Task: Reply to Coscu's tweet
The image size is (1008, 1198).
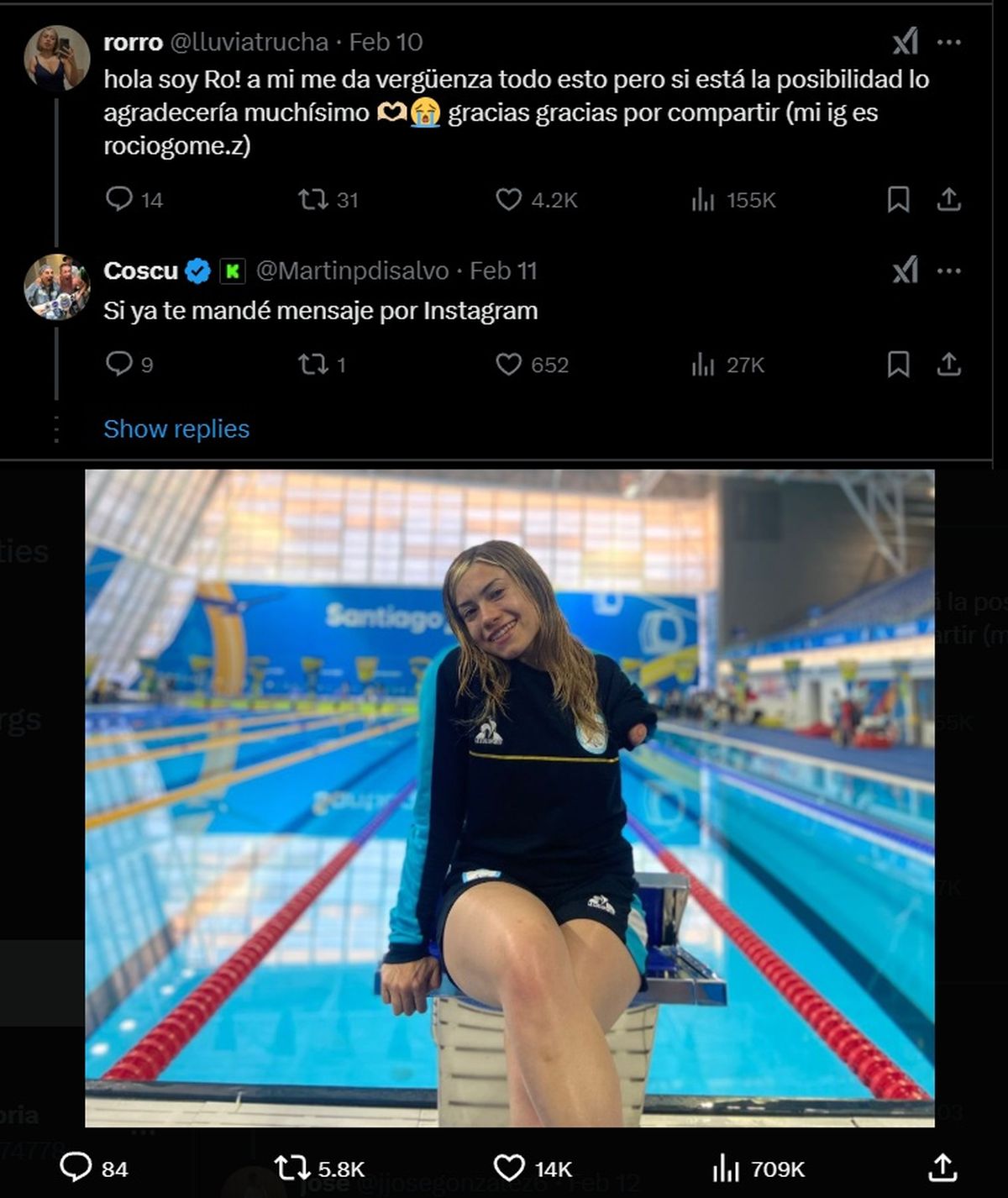Action: (119, 364)
